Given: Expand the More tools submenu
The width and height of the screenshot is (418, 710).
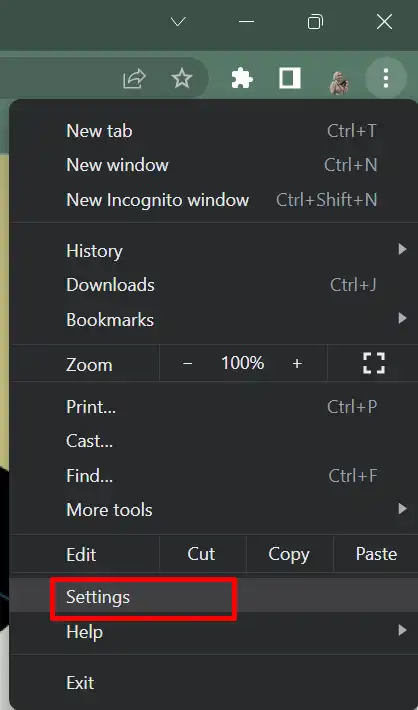Looking at the screenshot, I should point(214,510).
